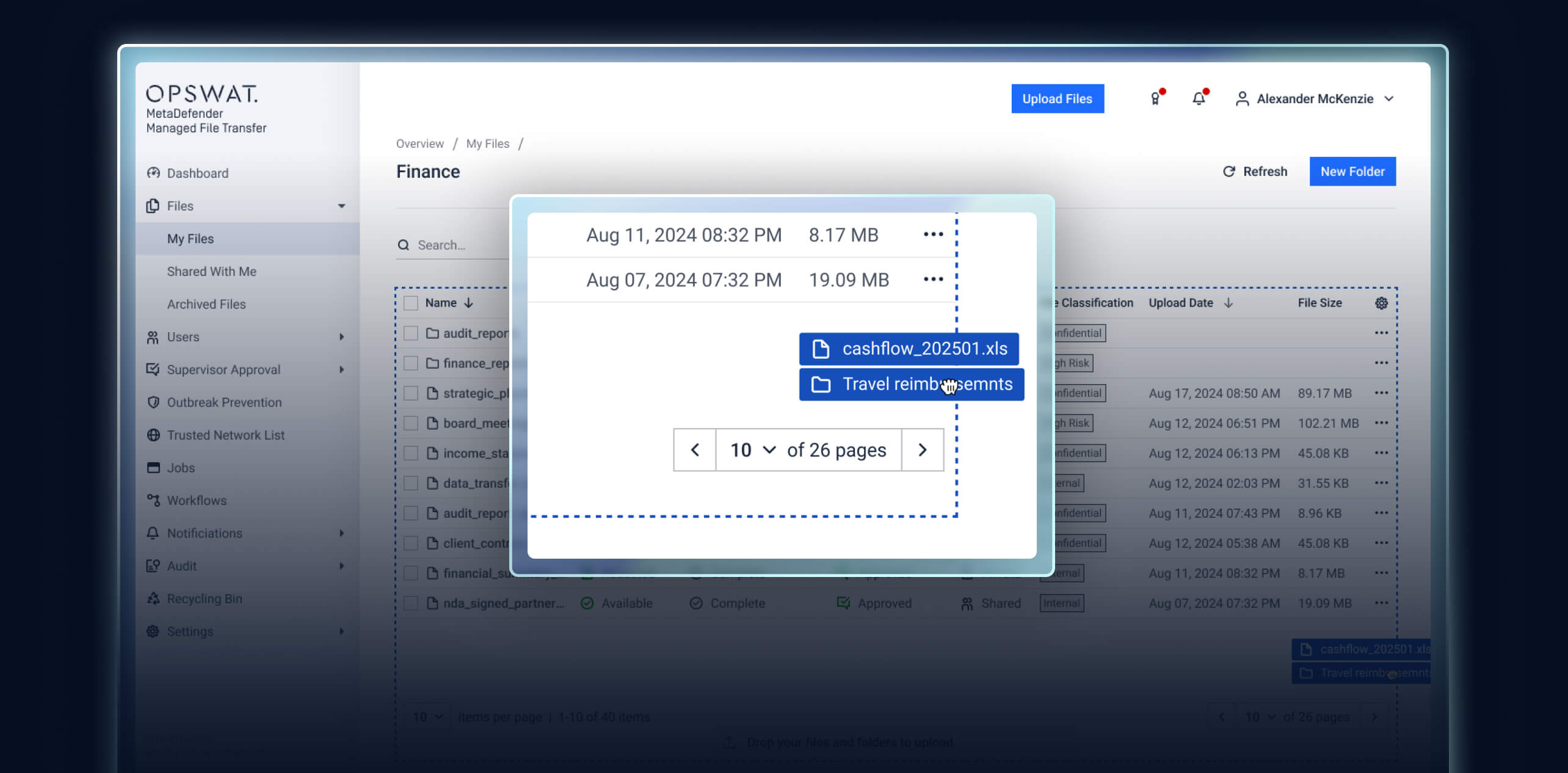Viewport: 1568px width, 773px height.
Task: Click inside the Search field
Action: coord(464,245)
